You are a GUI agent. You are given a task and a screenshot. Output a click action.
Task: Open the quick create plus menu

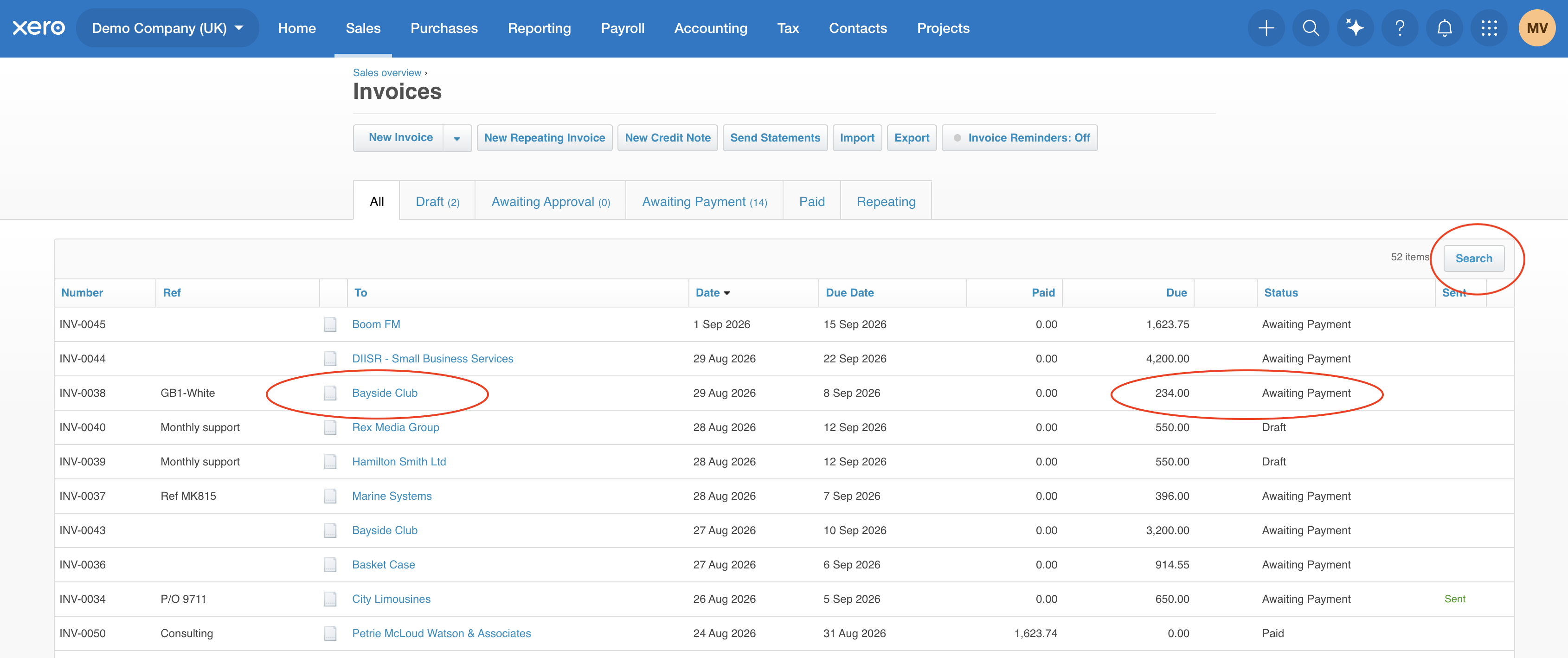click(1266, 28)
